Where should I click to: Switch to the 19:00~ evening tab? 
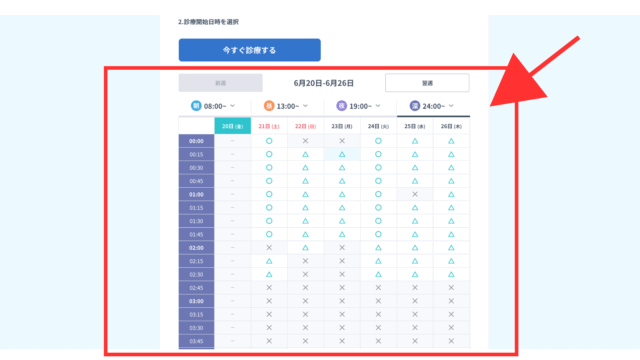tap(358, 106)
